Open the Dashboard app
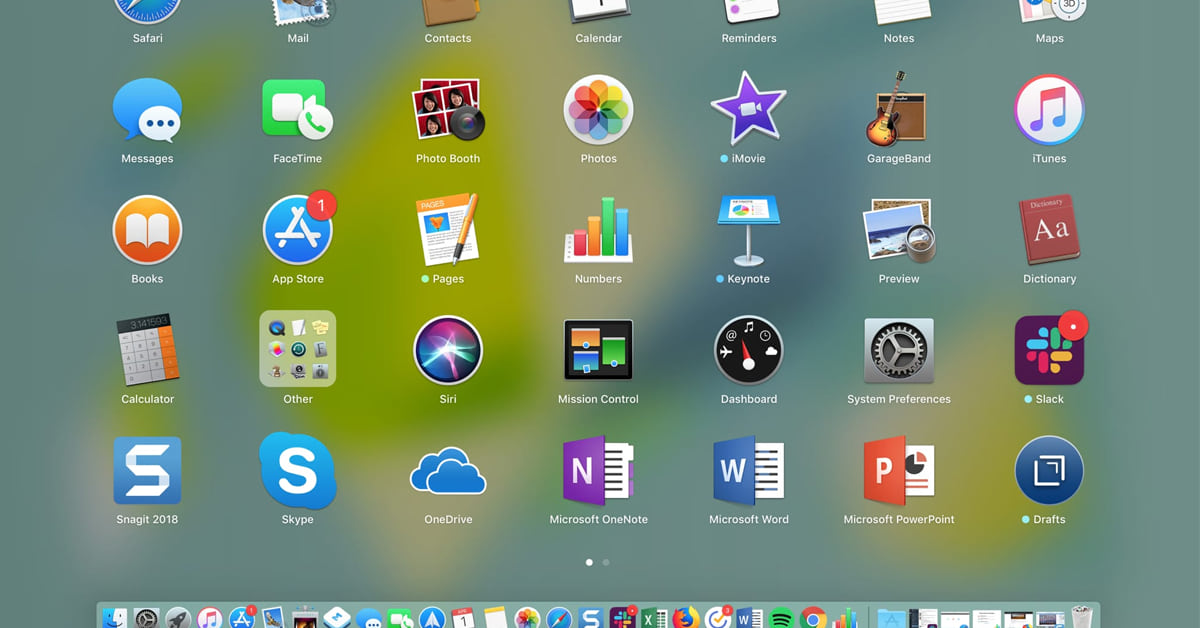Image resolution: width=1200 pixels, height=628 pixels. pyautogui.click(x=748, y=350)
